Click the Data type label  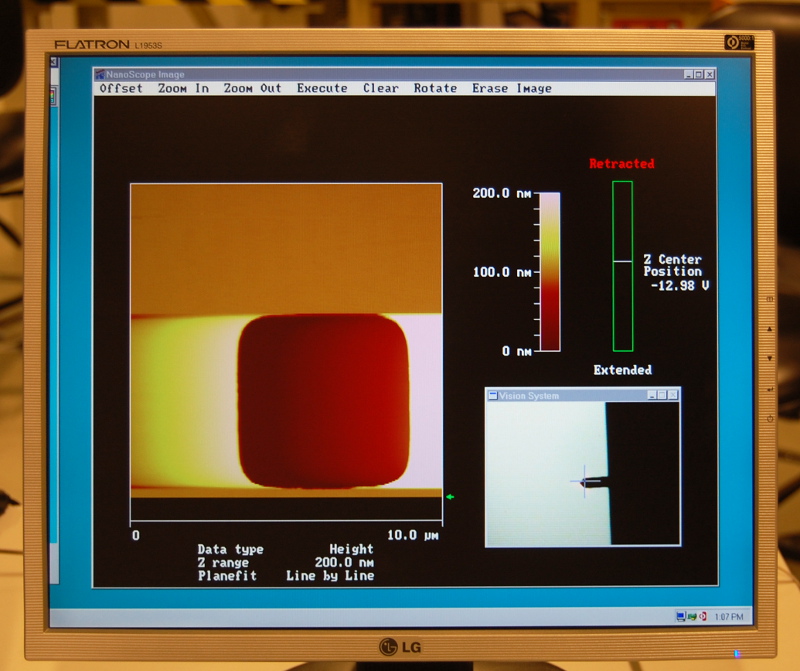tap(231, 550)
